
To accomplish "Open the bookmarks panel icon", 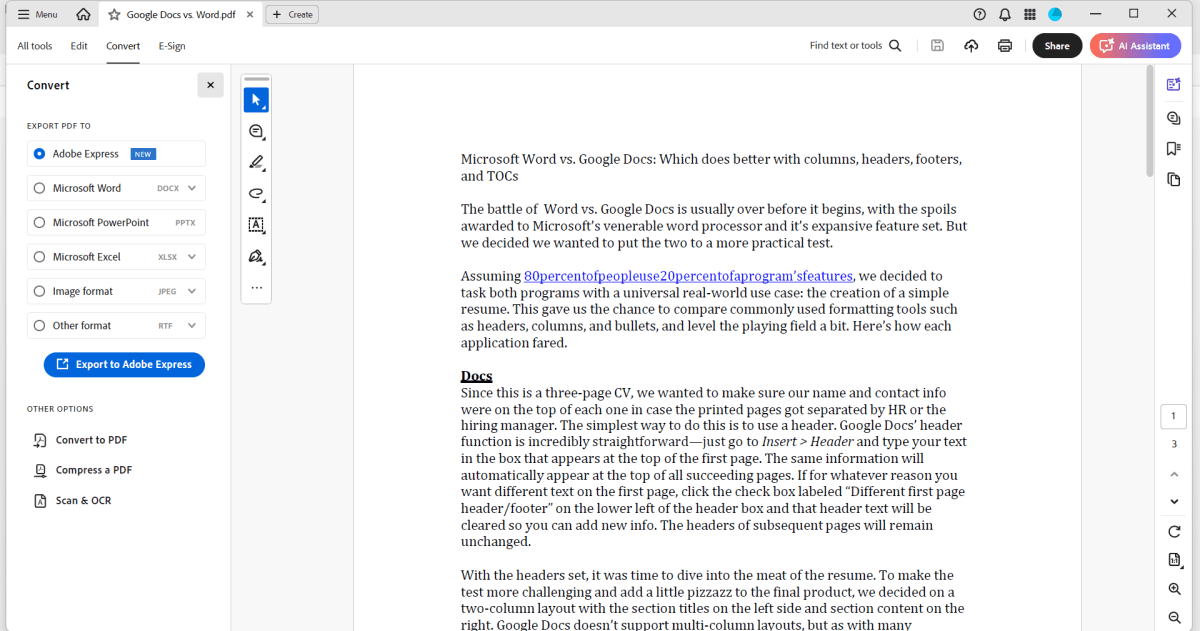I will pyautogui.click(x=1174, y=146).
